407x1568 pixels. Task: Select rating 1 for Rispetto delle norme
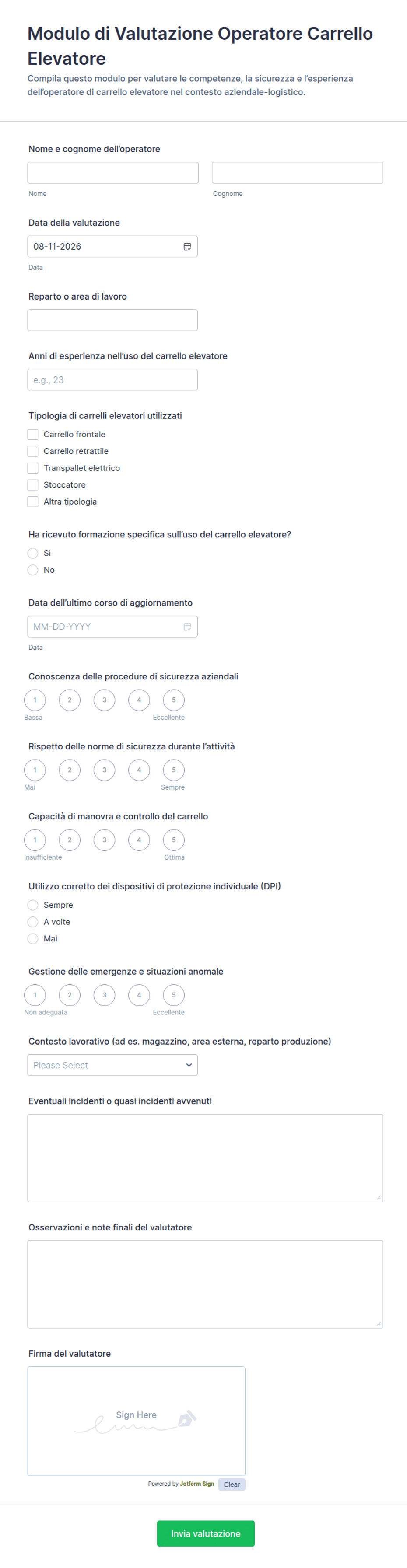click(35, 770)
